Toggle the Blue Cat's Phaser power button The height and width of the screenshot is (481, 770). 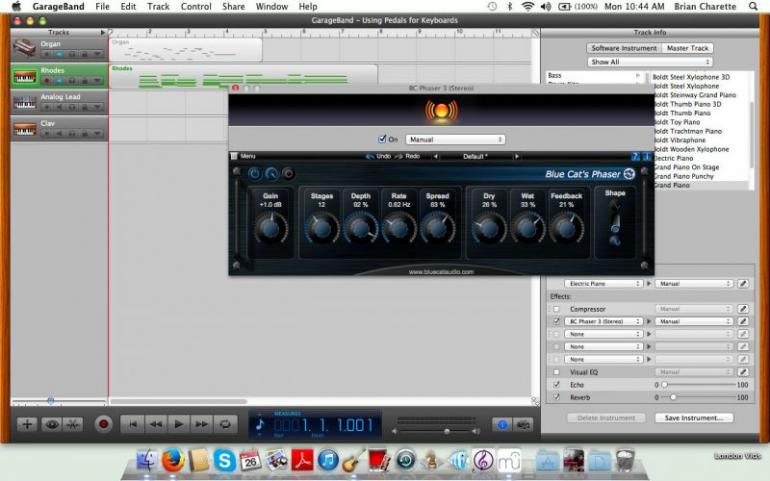(254, 173)
